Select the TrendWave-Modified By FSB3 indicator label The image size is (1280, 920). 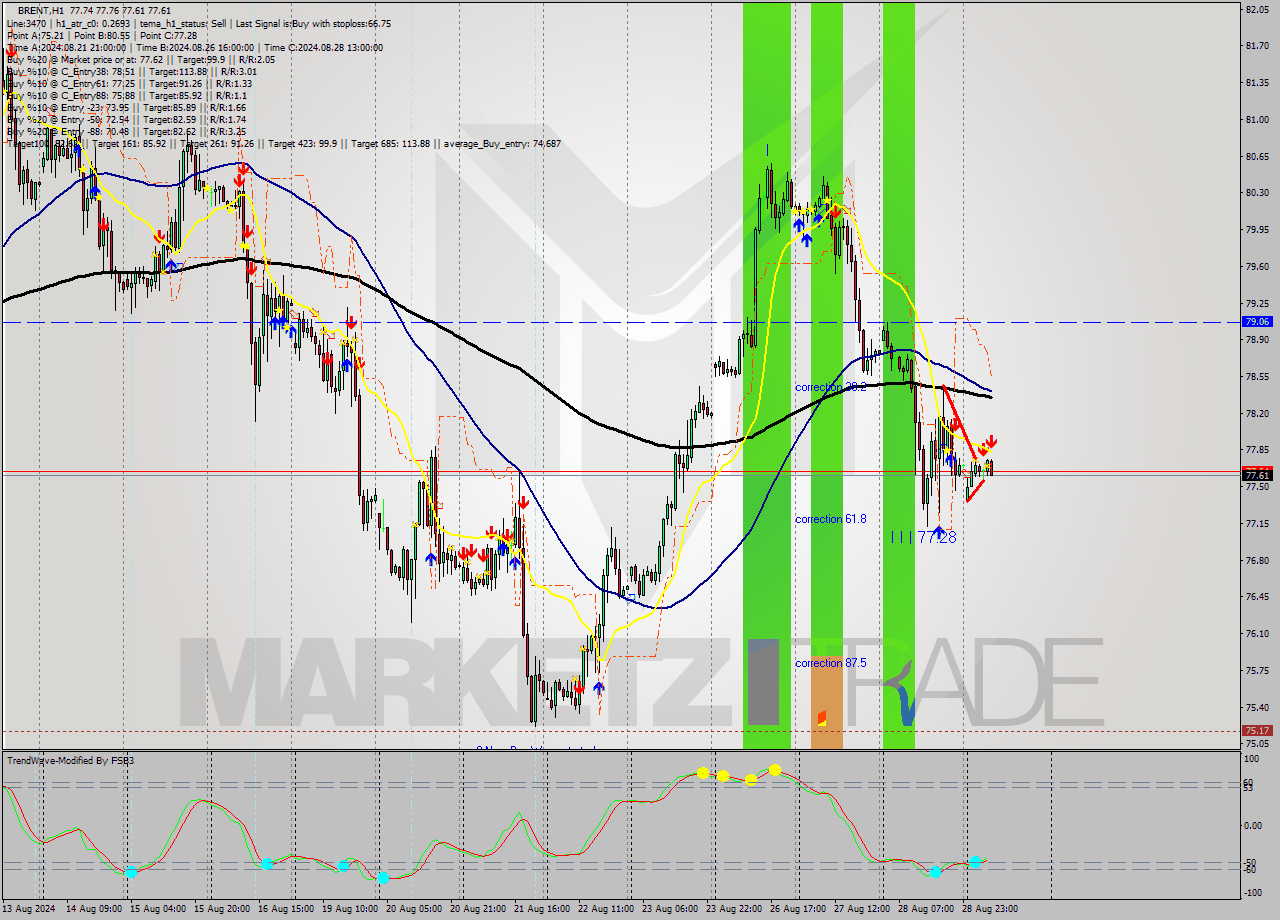coord(71,761)
